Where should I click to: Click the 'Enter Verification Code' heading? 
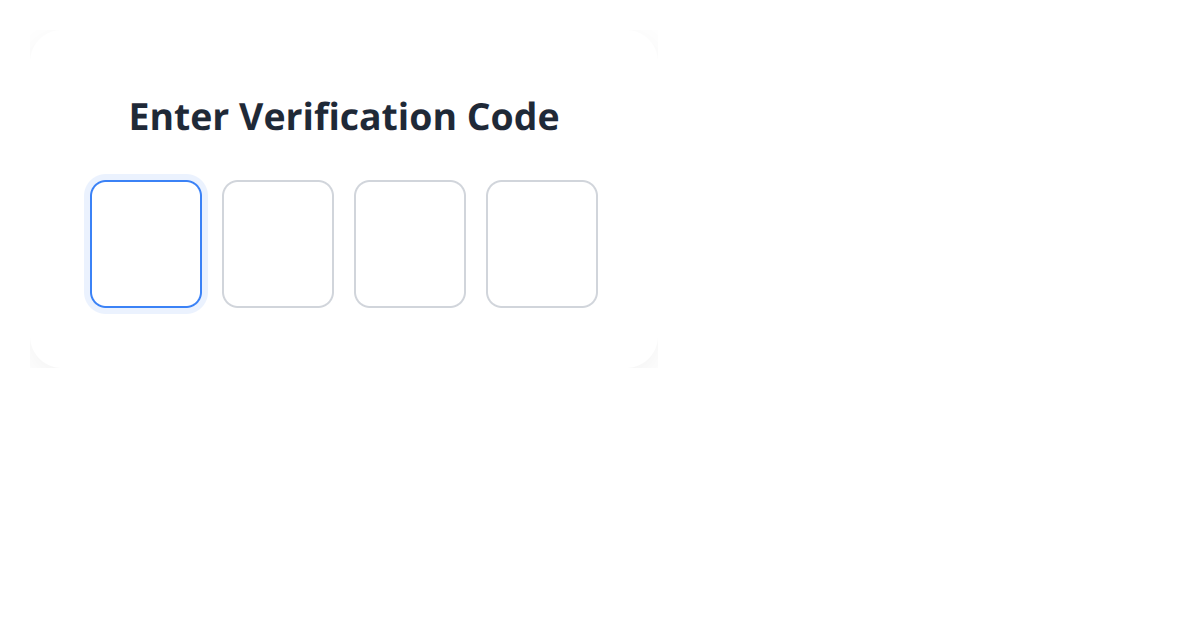point(343,117)
